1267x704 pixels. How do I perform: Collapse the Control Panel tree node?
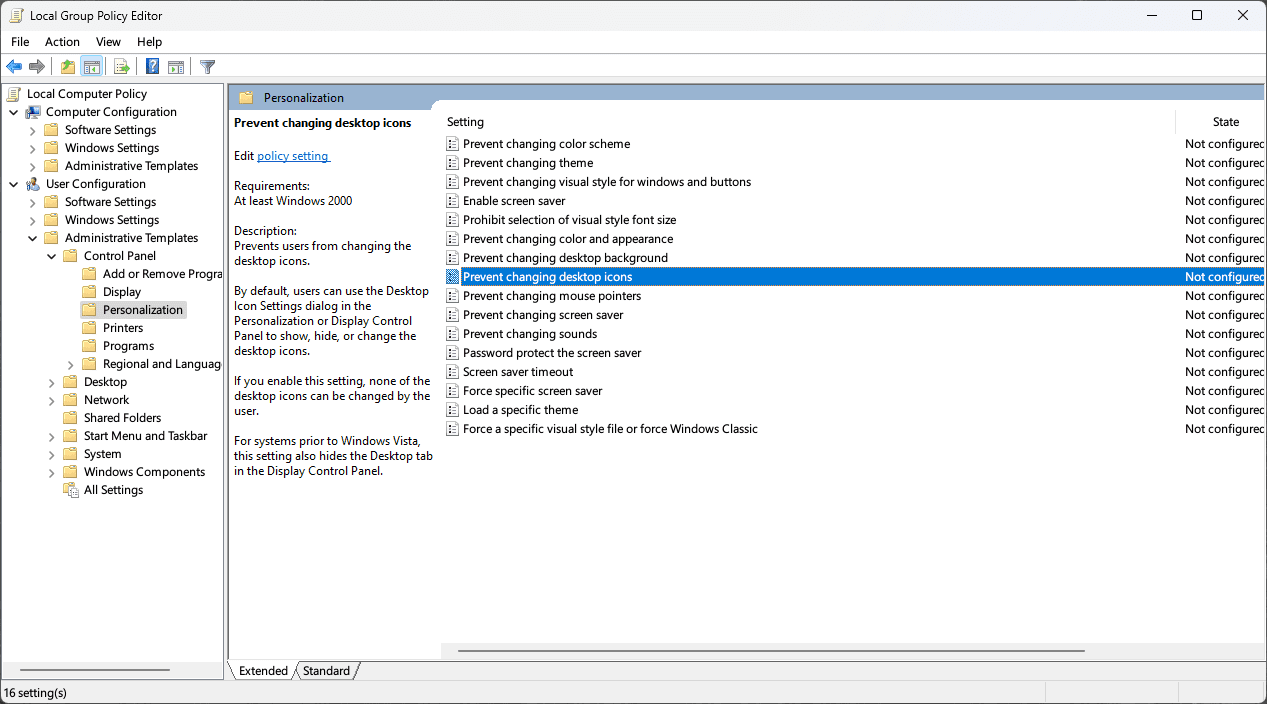(52, 256)
